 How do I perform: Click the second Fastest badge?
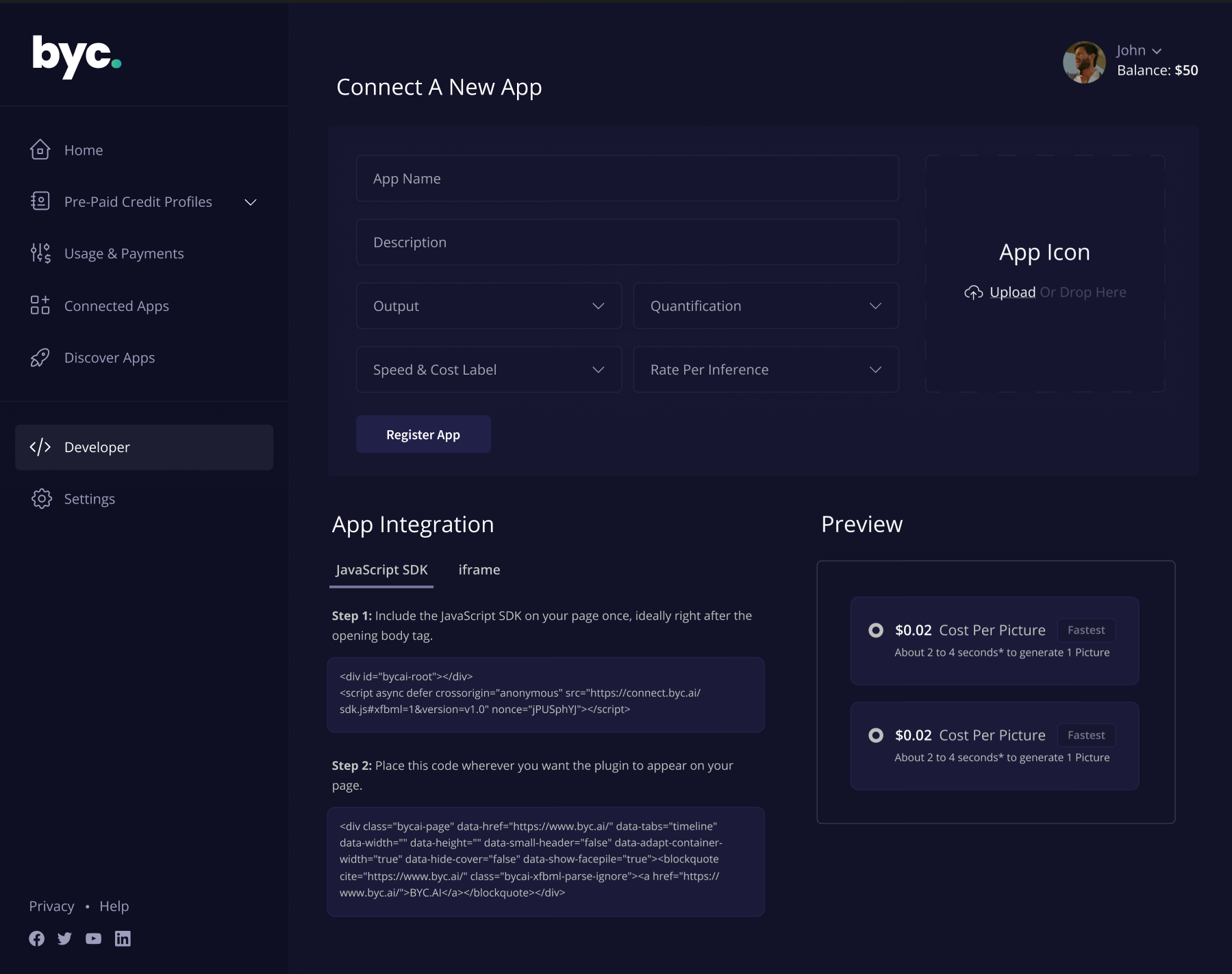pyautogui.click(x=1086, y=735)
